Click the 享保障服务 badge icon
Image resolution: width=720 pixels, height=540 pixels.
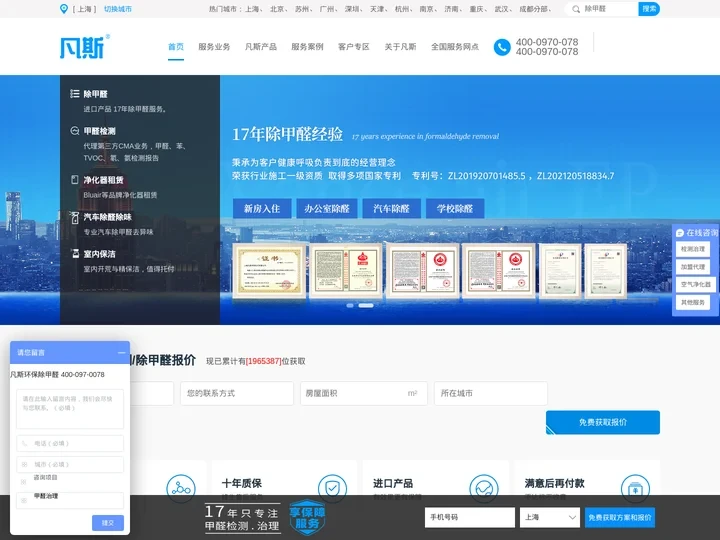(x=307, y=518)
